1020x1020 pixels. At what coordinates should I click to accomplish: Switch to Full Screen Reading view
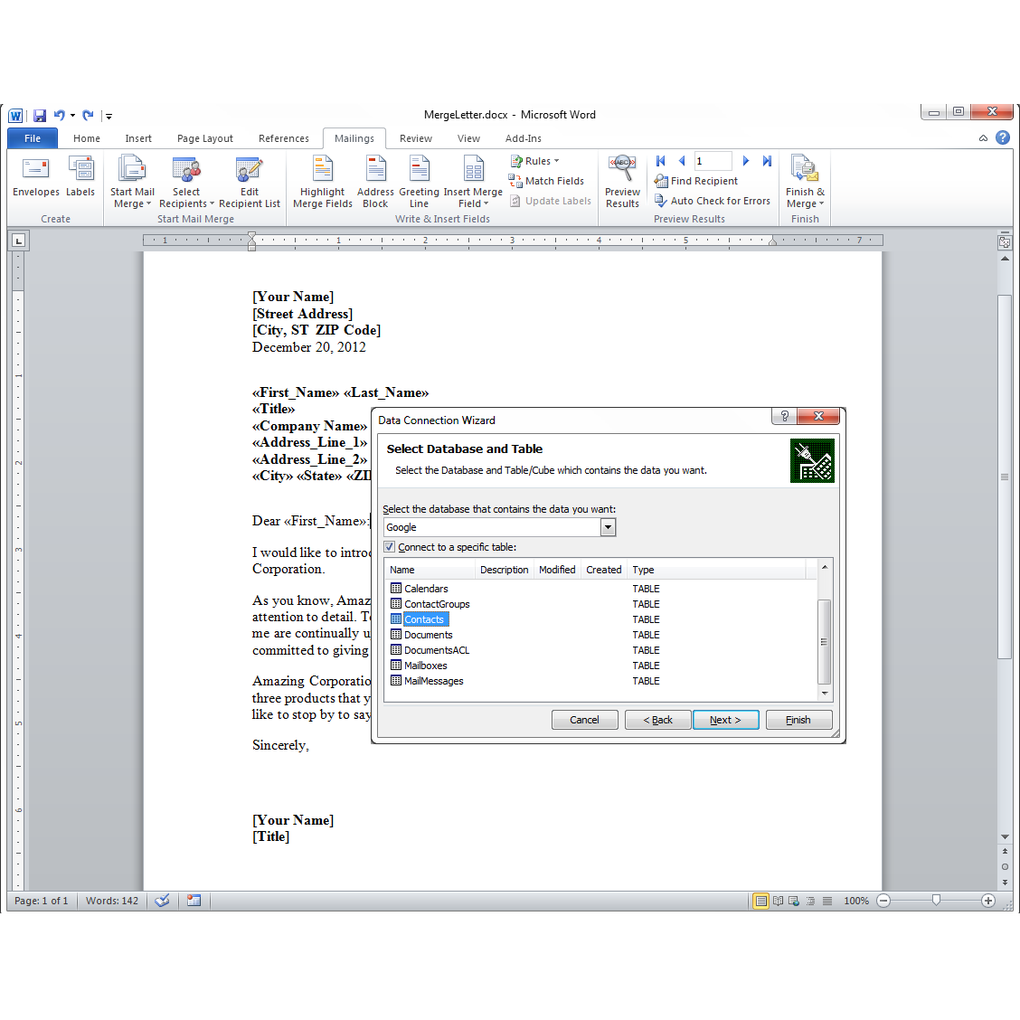pos(777,901)
